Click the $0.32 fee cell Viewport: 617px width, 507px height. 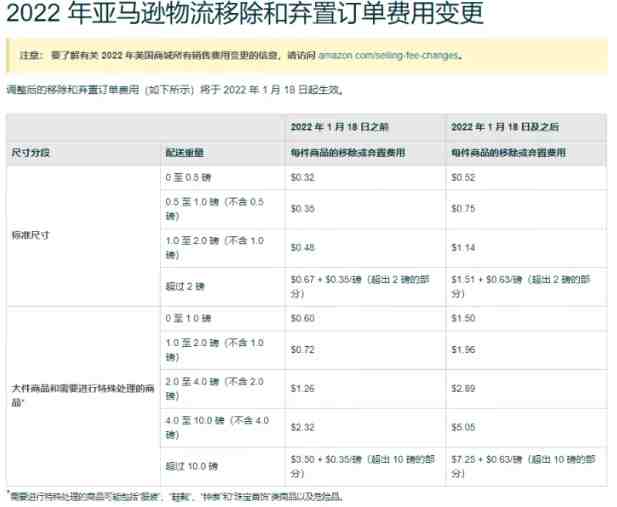click(302, 178)
